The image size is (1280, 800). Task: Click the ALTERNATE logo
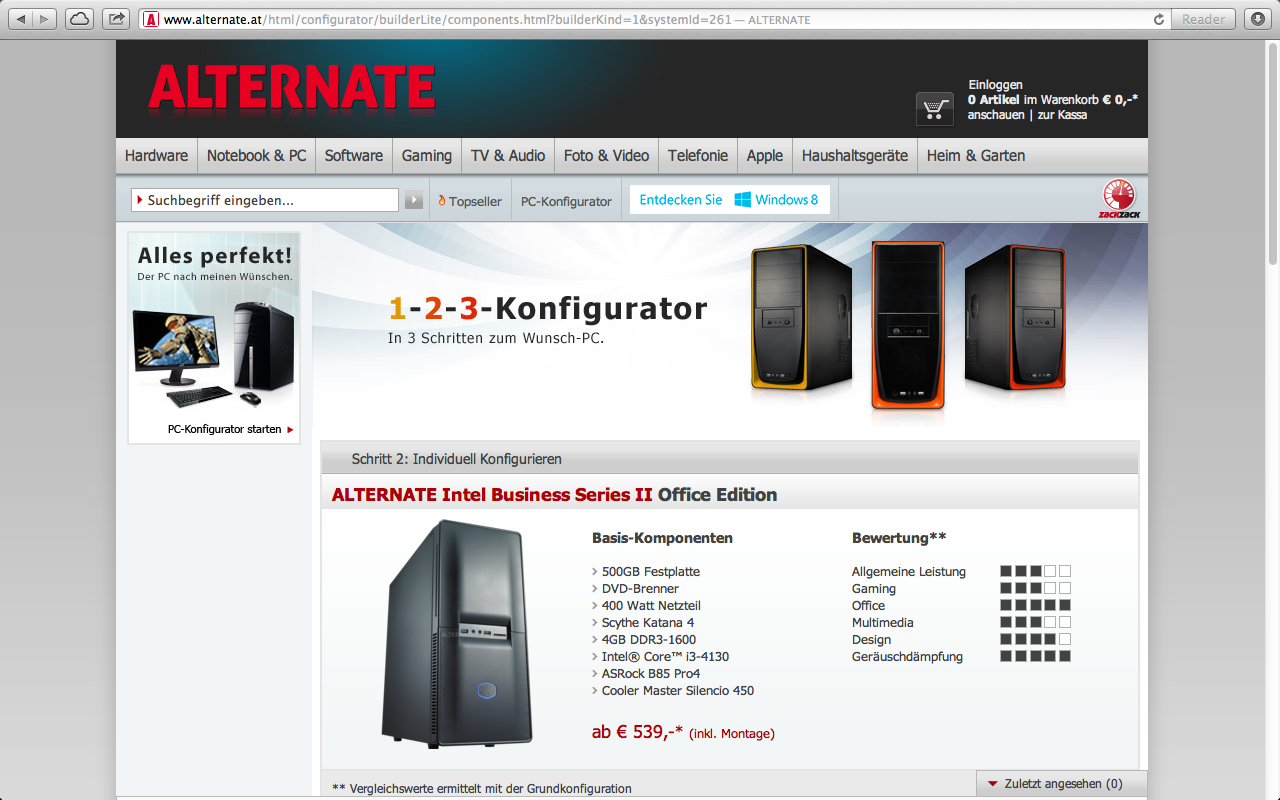click(292, 87)
